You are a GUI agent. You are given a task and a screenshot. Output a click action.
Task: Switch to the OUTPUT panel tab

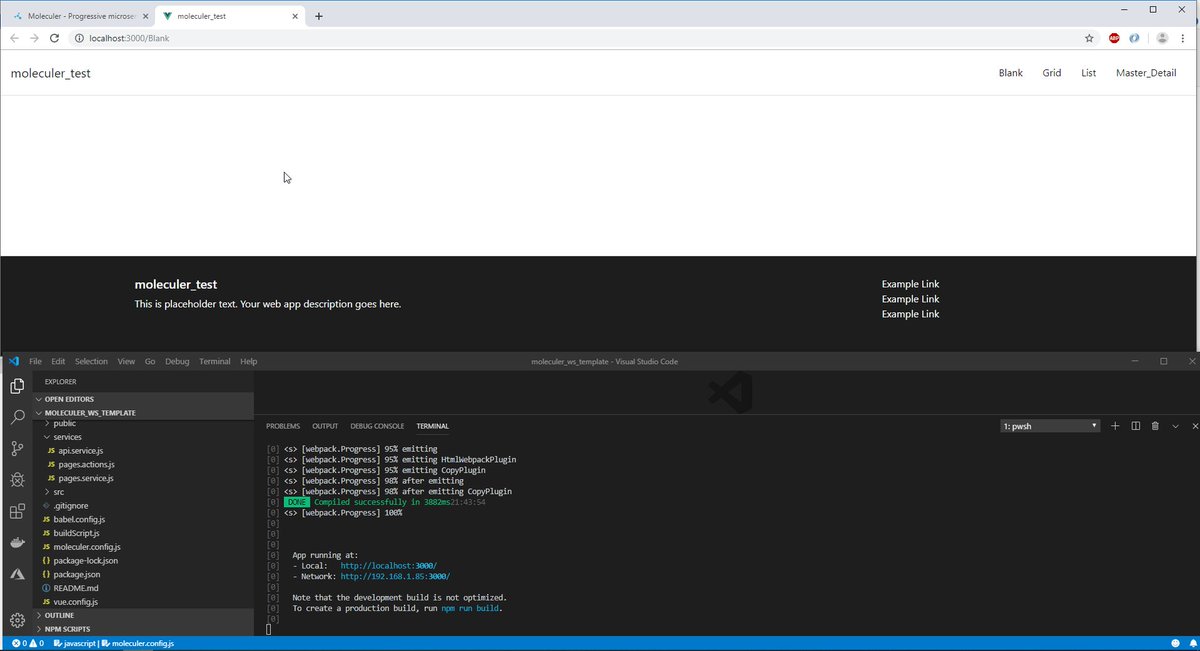click(325, 426)
